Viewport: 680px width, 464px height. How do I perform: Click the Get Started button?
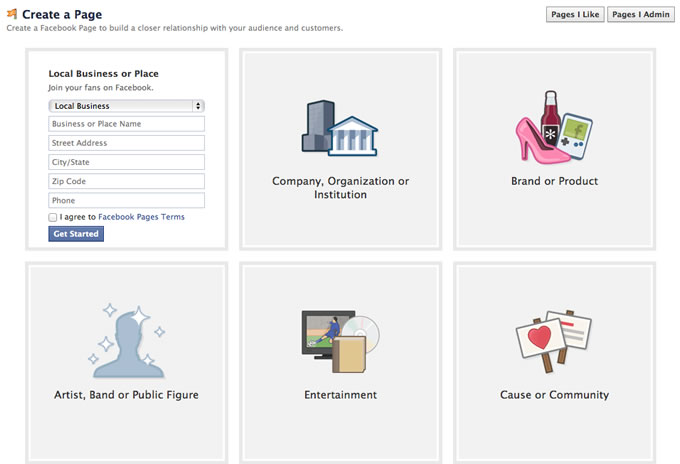76,234
